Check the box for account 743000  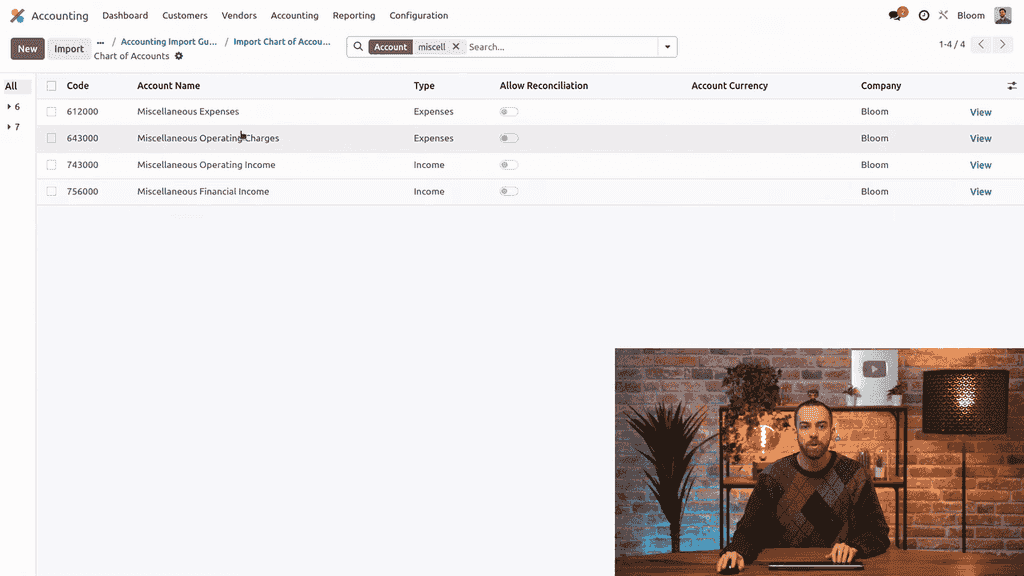click(x=51, y=165)
